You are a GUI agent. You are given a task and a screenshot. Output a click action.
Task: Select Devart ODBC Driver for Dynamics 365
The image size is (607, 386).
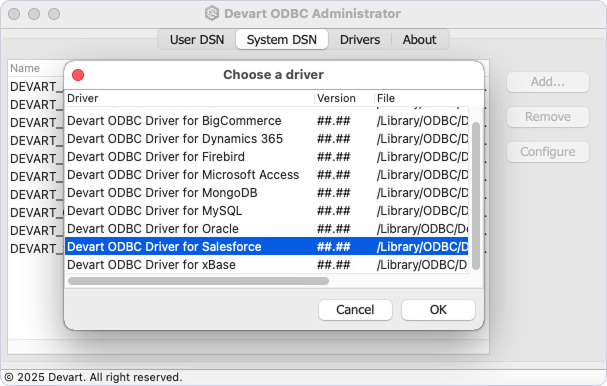click(x=266, y=139)
